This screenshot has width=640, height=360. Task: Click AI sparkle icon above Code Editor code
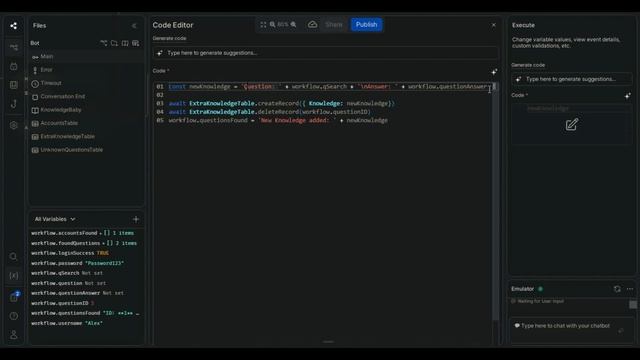[x=494, y=71]
